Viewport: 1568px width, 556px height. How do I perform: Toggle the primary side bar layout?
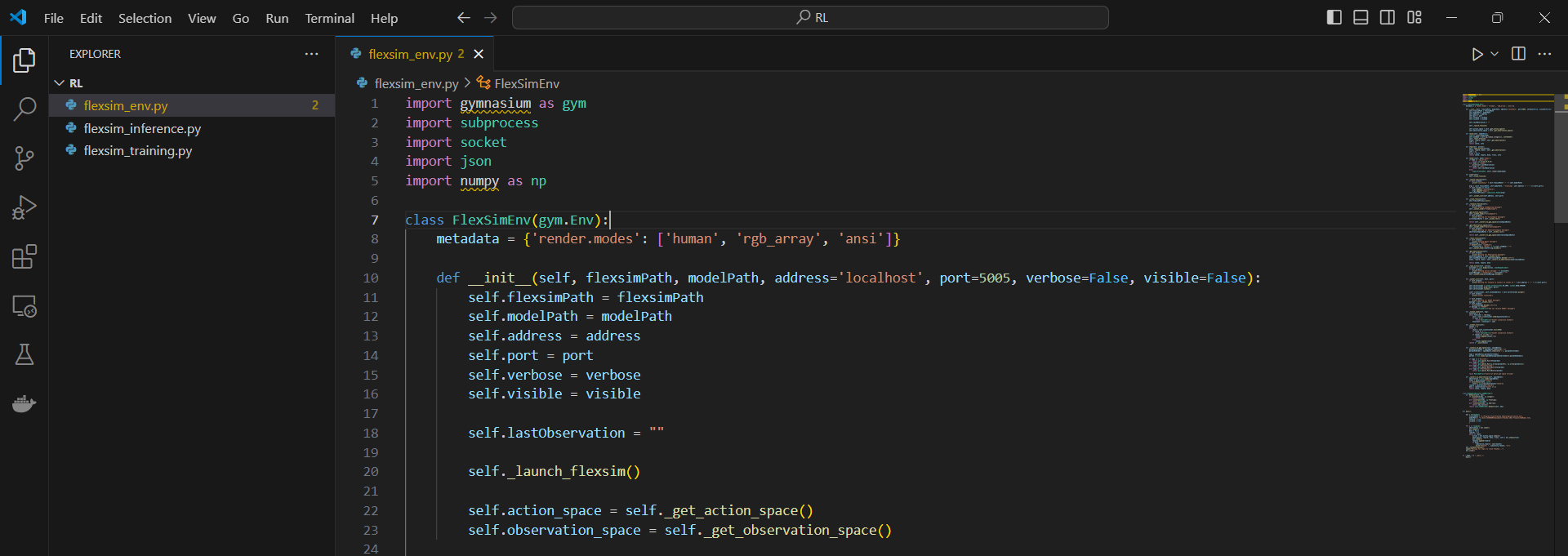point(1334,17)
